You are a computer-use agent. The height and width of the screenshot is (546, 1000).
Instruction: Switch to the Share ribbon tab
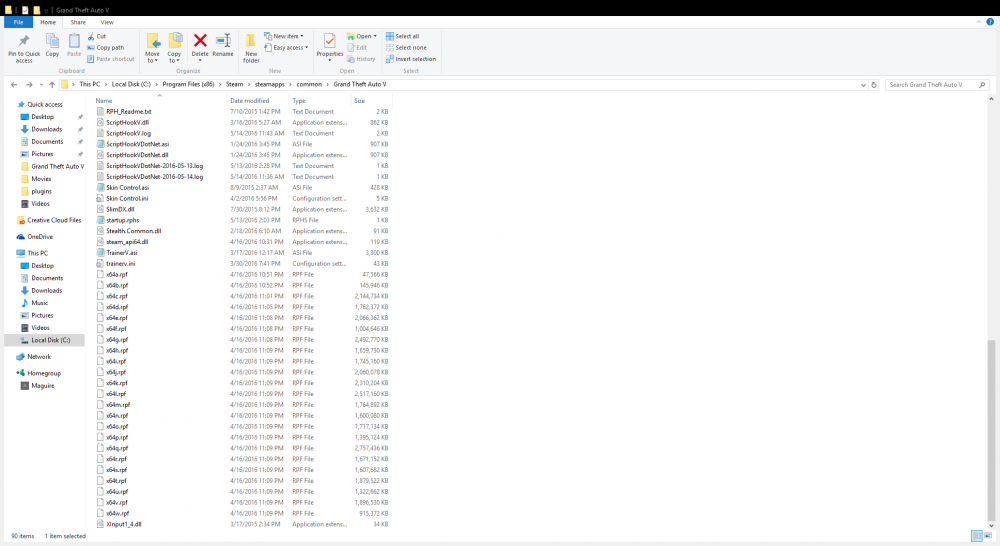(78, 22)
